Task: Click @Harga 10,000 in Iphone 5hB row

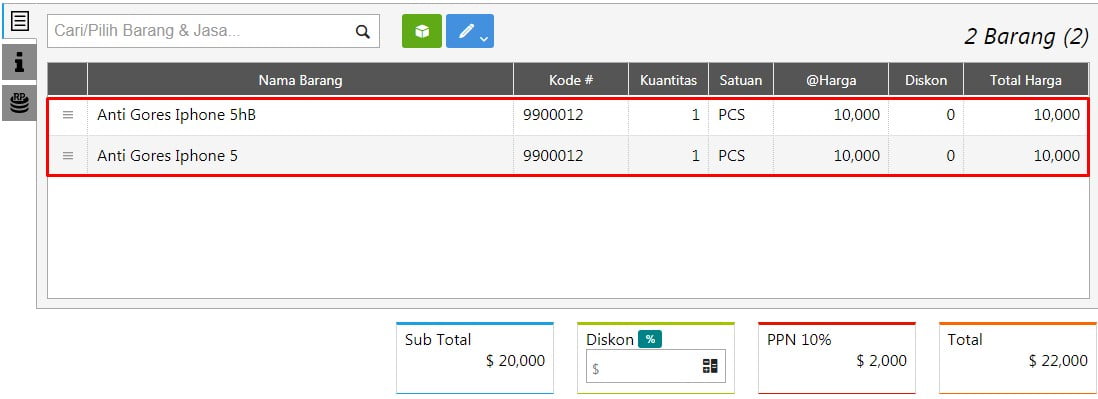Action: [x=857, y=115]
